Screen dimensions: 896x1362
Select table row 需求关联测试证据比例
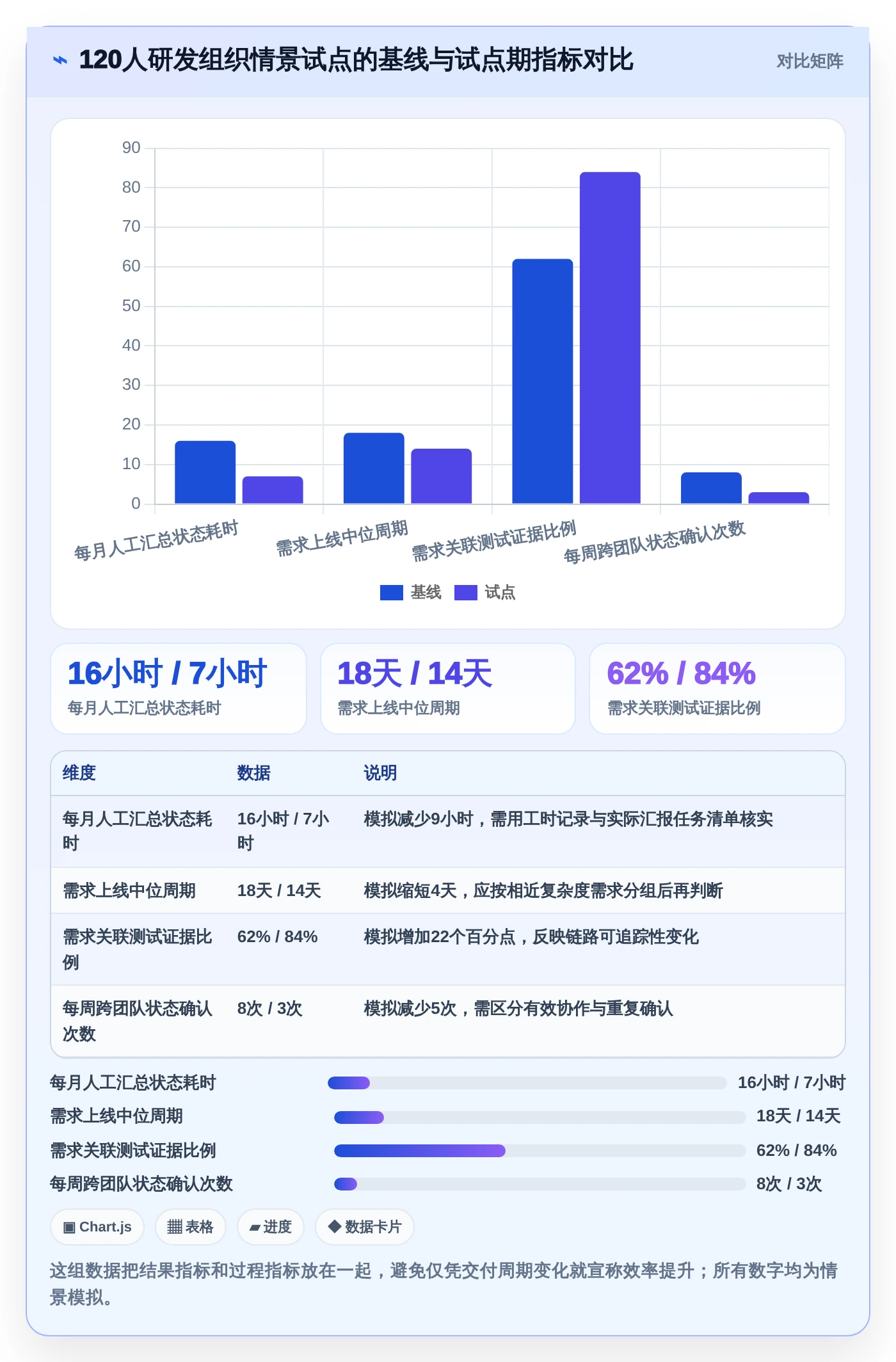coord(448,949)
